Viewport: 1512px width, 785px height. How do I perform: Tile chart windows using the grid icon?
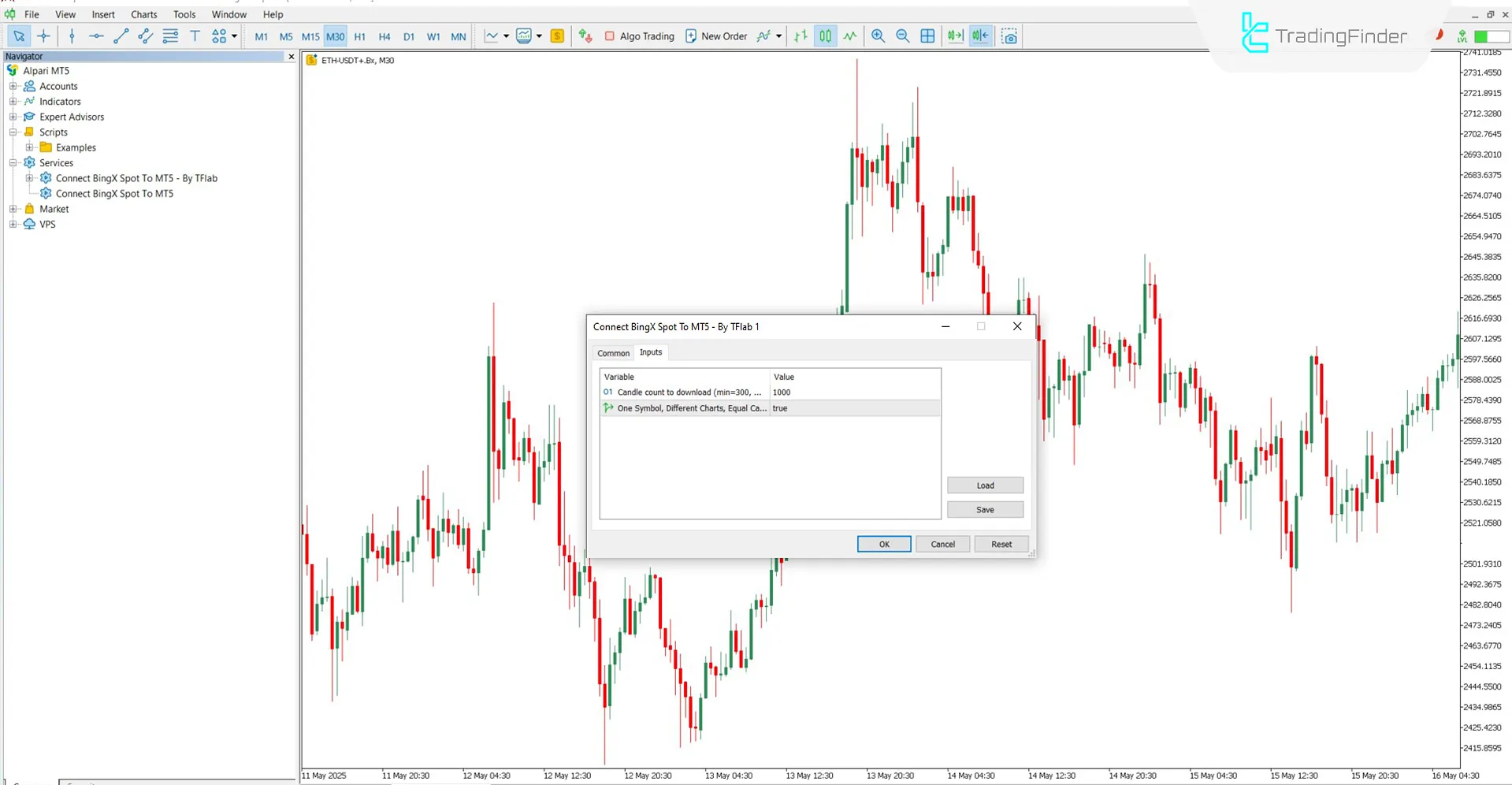927,36
